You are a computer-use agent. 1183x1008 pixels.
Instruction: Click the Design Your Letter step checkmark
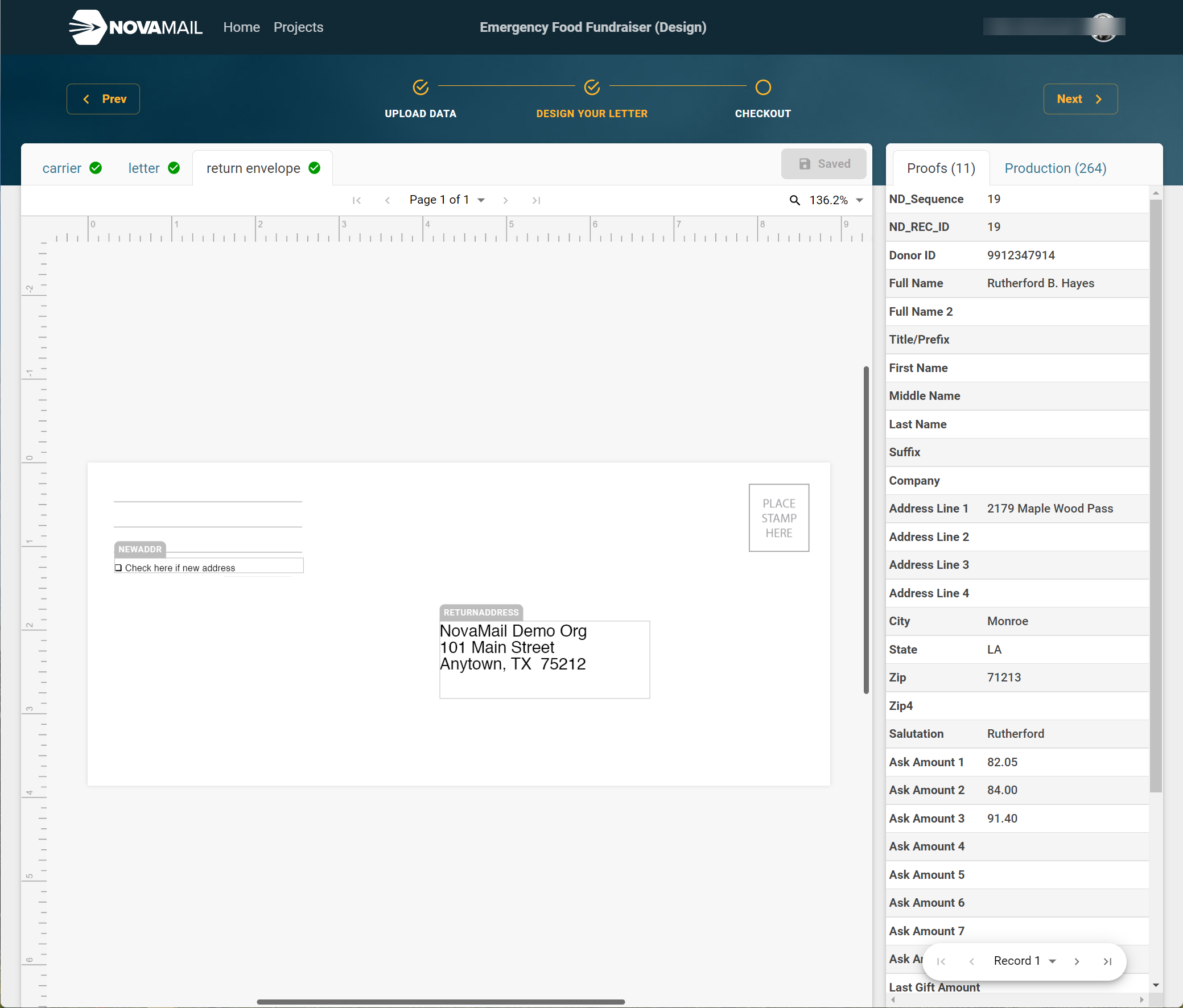point(592,88)
